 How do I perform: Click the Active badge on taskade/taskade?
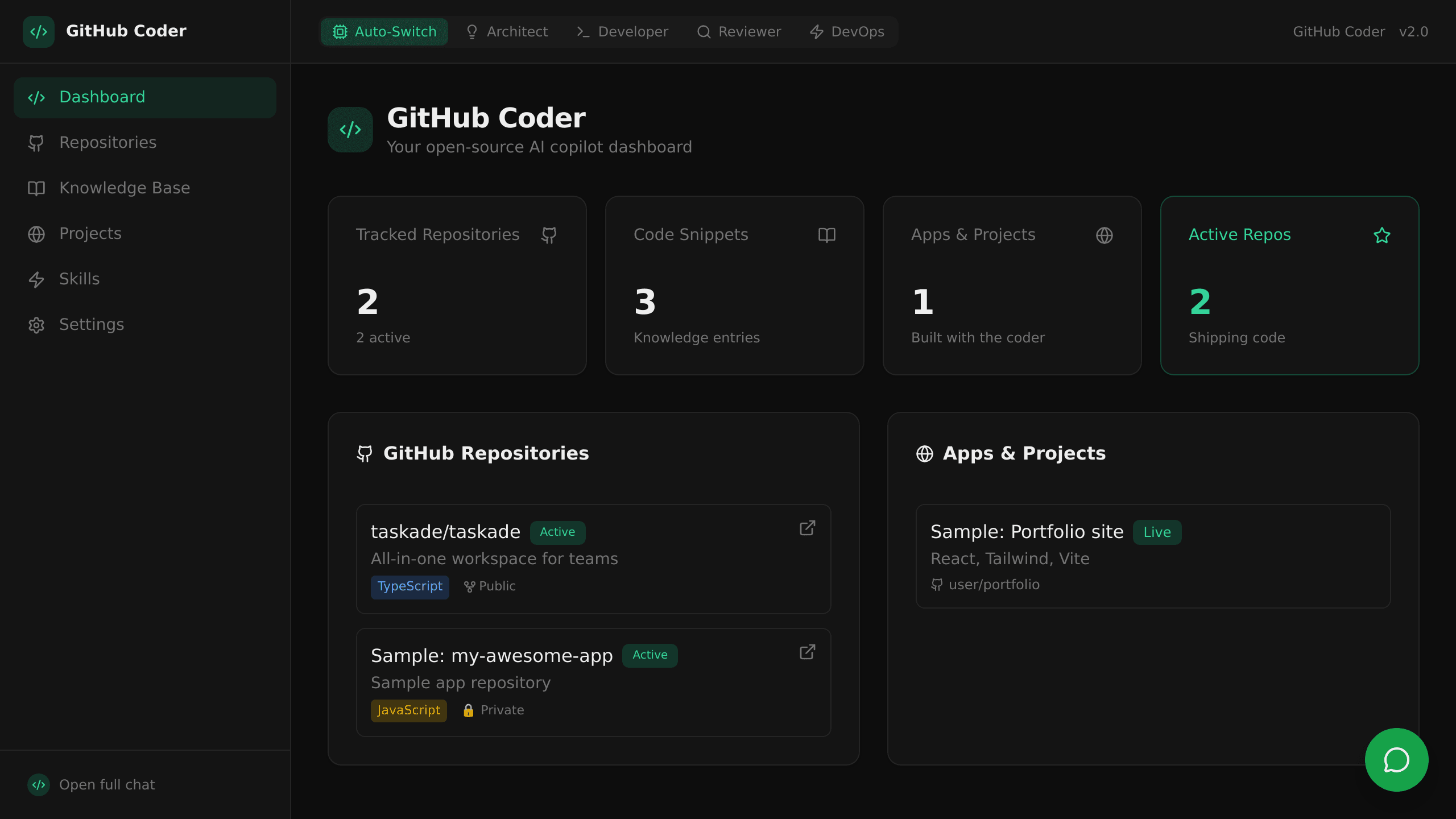coord(558,532)
